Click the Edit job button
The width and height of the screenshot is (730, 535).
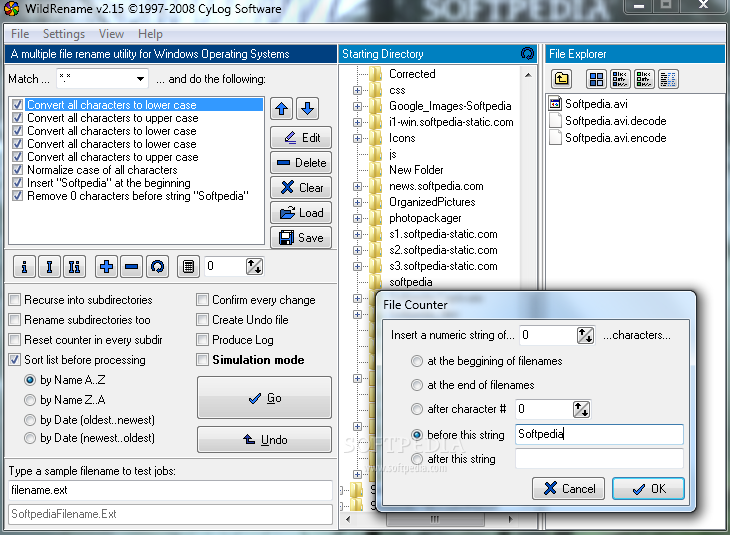301,138
